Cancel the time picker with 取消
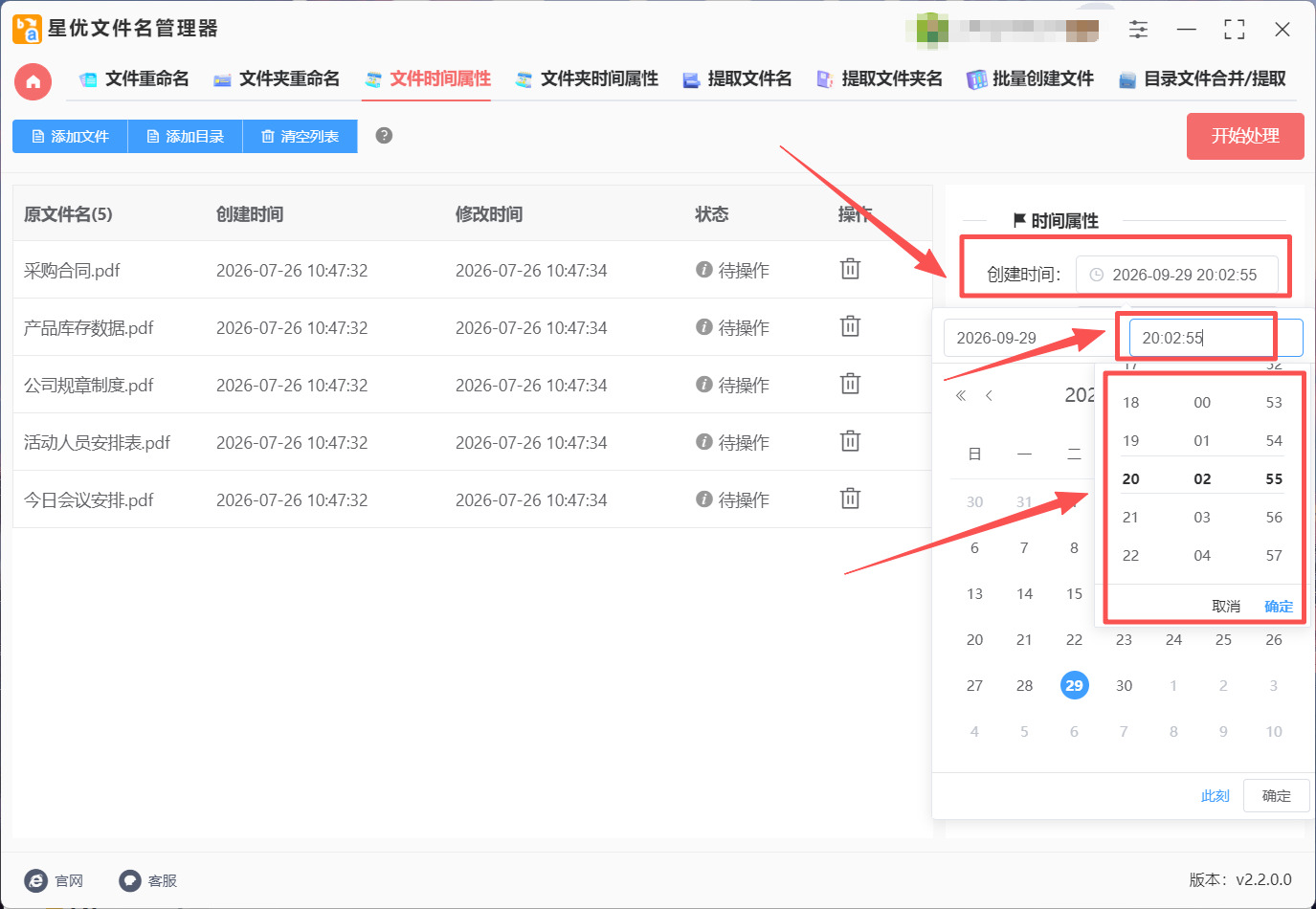 point(1226,606)
